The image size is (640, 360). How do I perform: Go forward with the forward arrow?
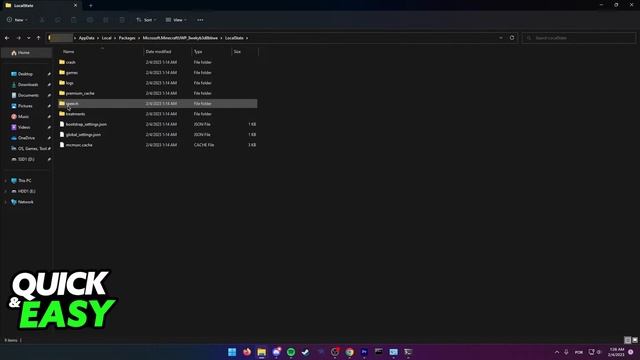[x=18, y=38]
